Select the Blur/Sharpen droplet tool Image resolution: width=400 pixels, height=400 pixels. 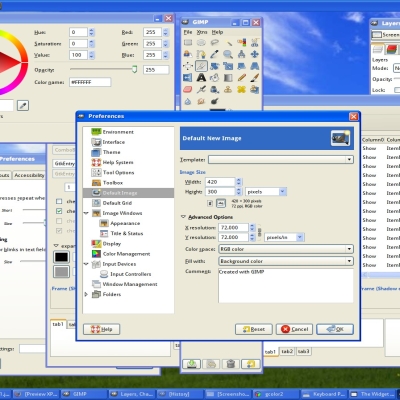pyautogui.click(x=188, y=101)
